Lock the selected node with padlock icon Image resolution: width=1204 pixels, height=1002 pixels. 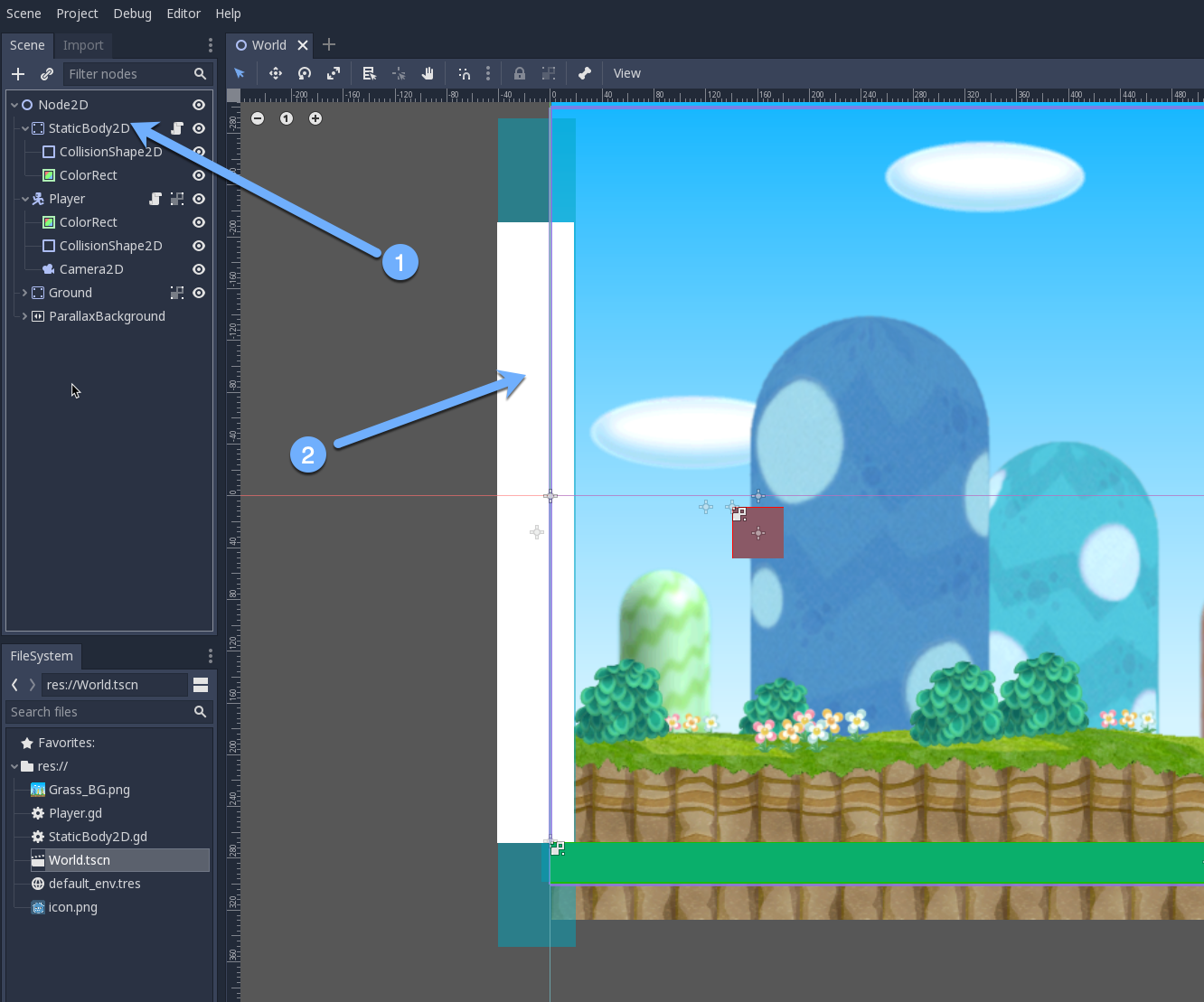click(x=520, y=73)
